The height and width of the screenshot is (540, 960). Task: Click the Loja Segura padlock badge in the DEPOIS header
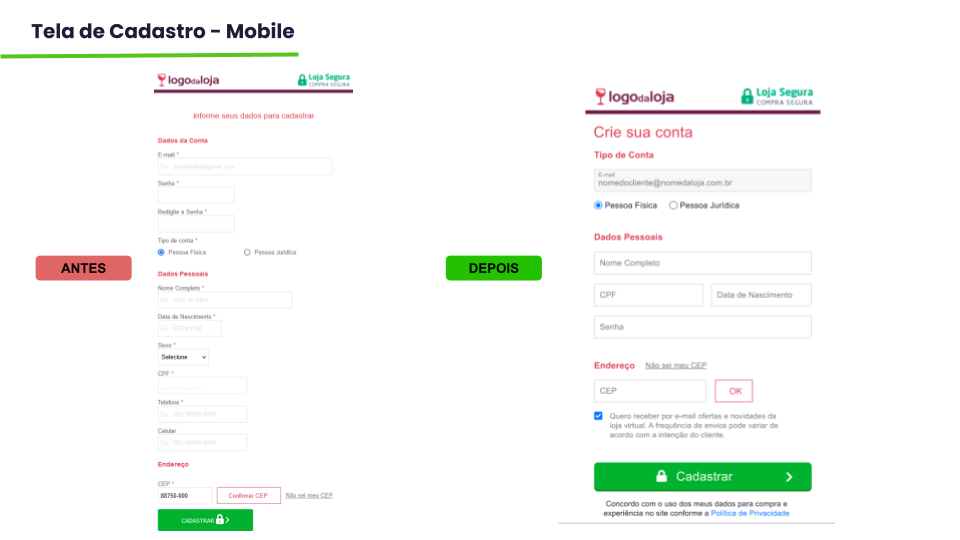[x=777, y=96]
